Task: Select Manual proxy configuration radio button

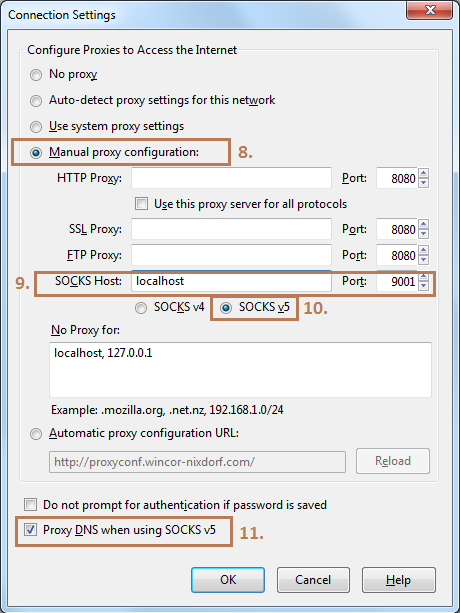Action: [36, 153]
